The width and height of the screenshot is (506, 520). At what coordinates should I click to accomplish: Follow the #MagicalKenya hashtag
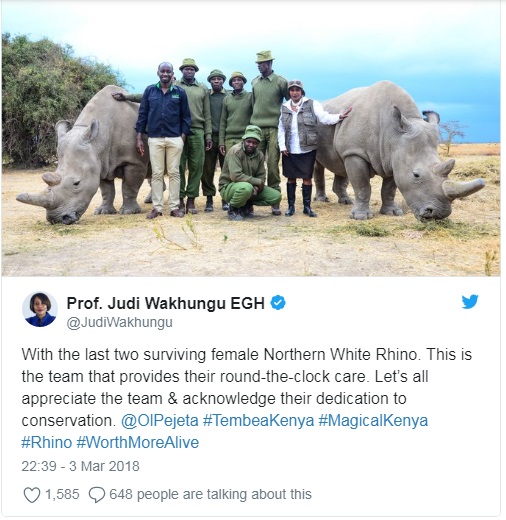pyautogui.click(x=373, y=421)
